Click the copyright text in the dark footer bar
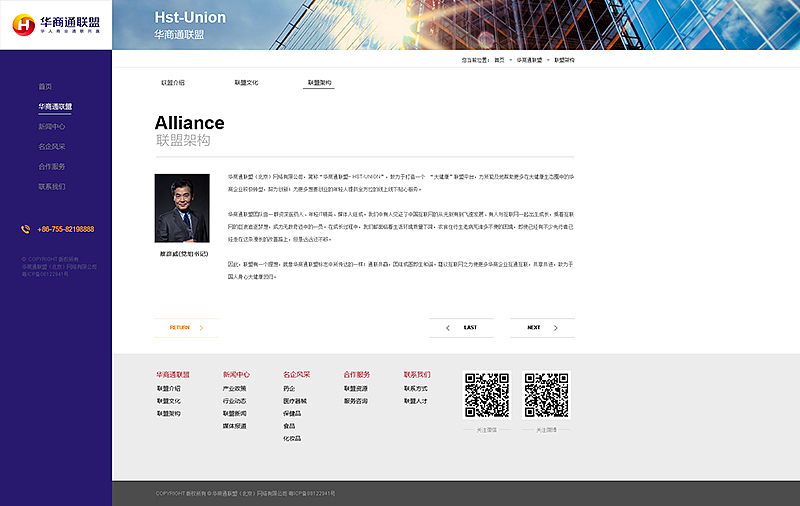This screenshot has width=800, height=506. click(245, 493)
